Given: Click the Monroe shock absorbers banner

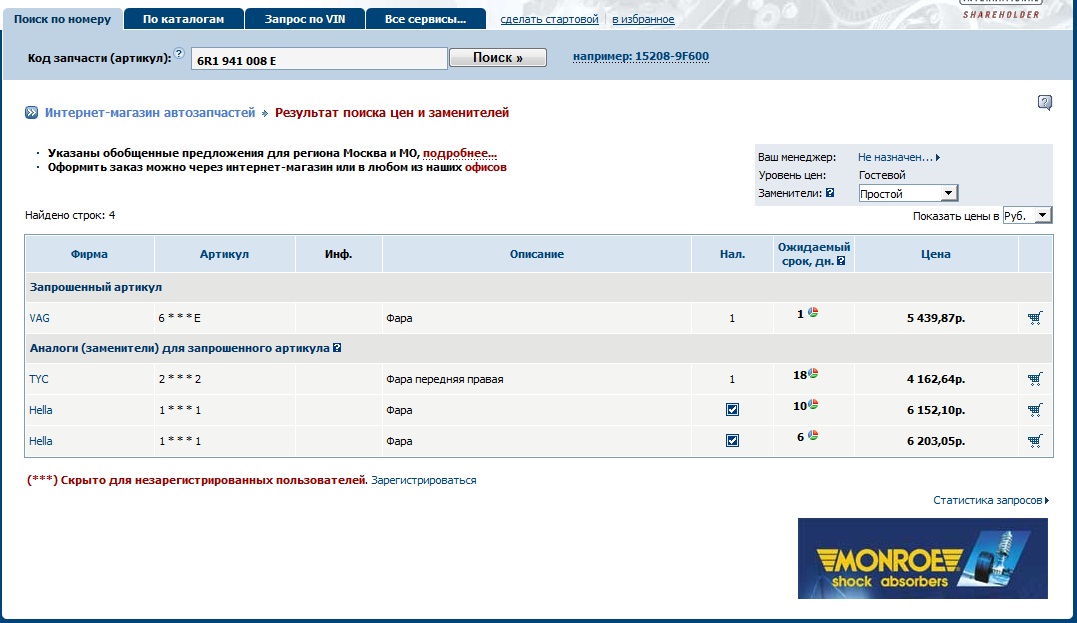Looking at the screenshot, I should (x=922, y=558).
